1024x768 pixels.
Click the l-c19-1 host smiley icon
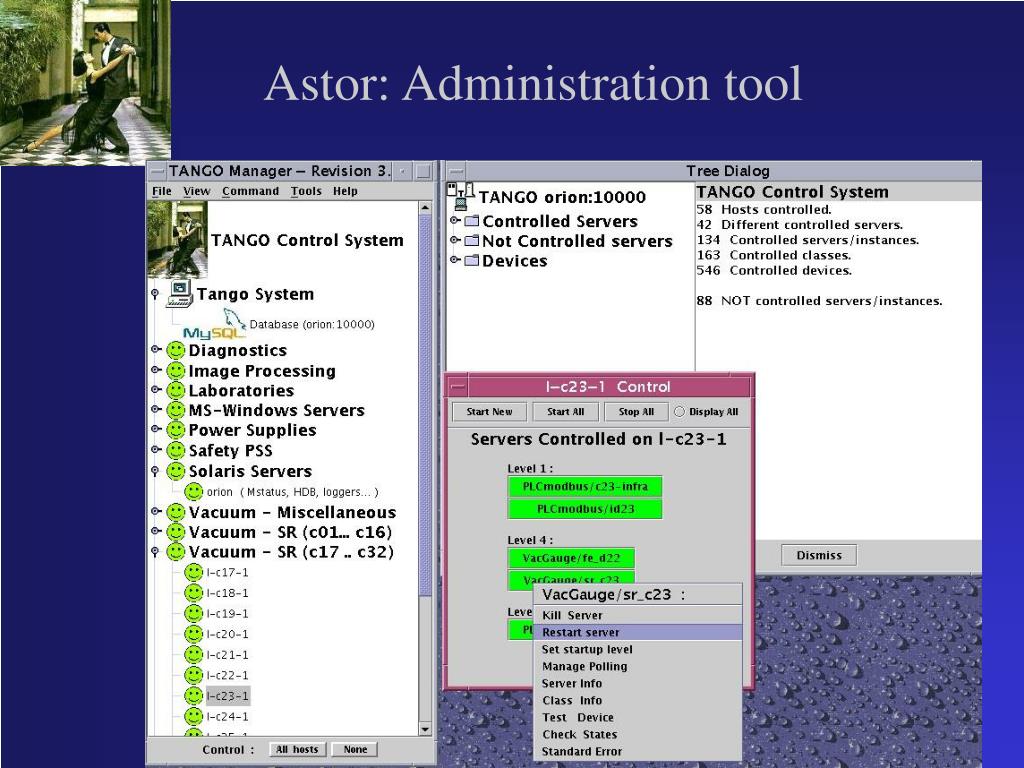193,614
